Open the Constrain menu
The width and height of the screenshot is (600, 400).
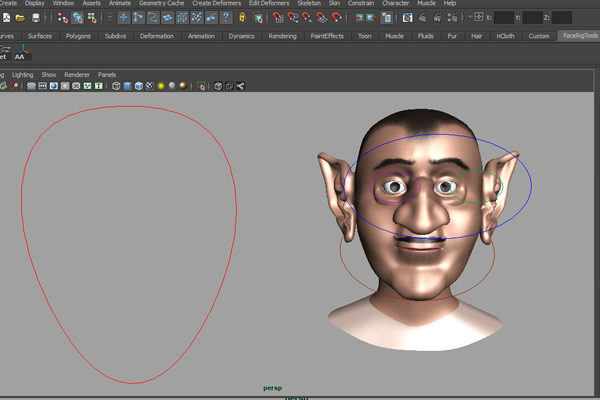pyautogui.click(x=361, y=3)
